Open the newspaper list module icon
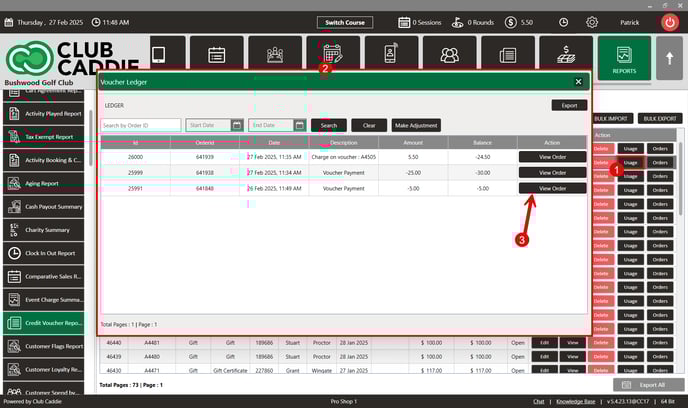 pos(508,55)
